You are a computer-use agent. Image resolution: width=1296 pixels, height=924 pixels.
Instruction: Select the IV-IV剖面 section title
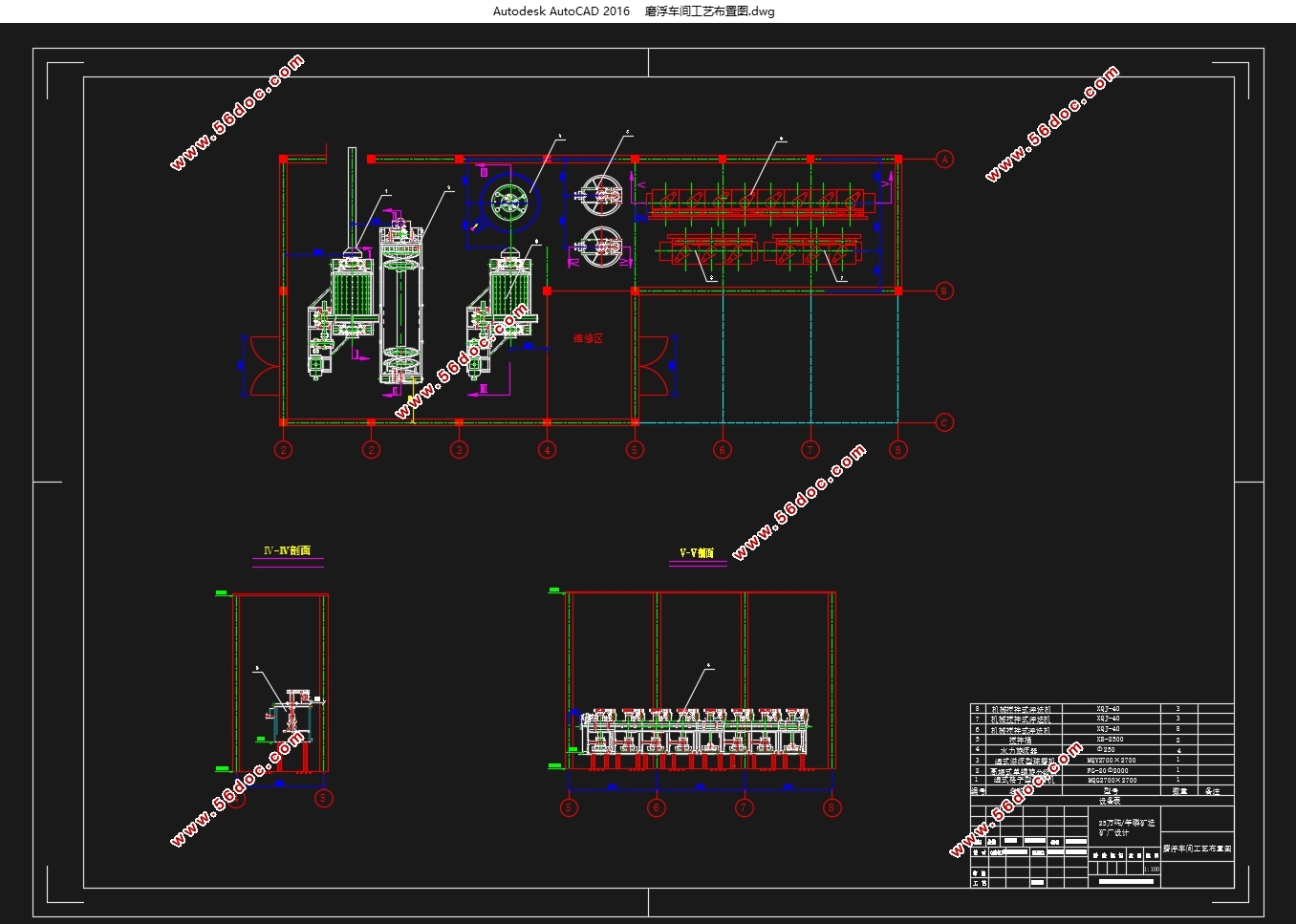coord(288,551)
